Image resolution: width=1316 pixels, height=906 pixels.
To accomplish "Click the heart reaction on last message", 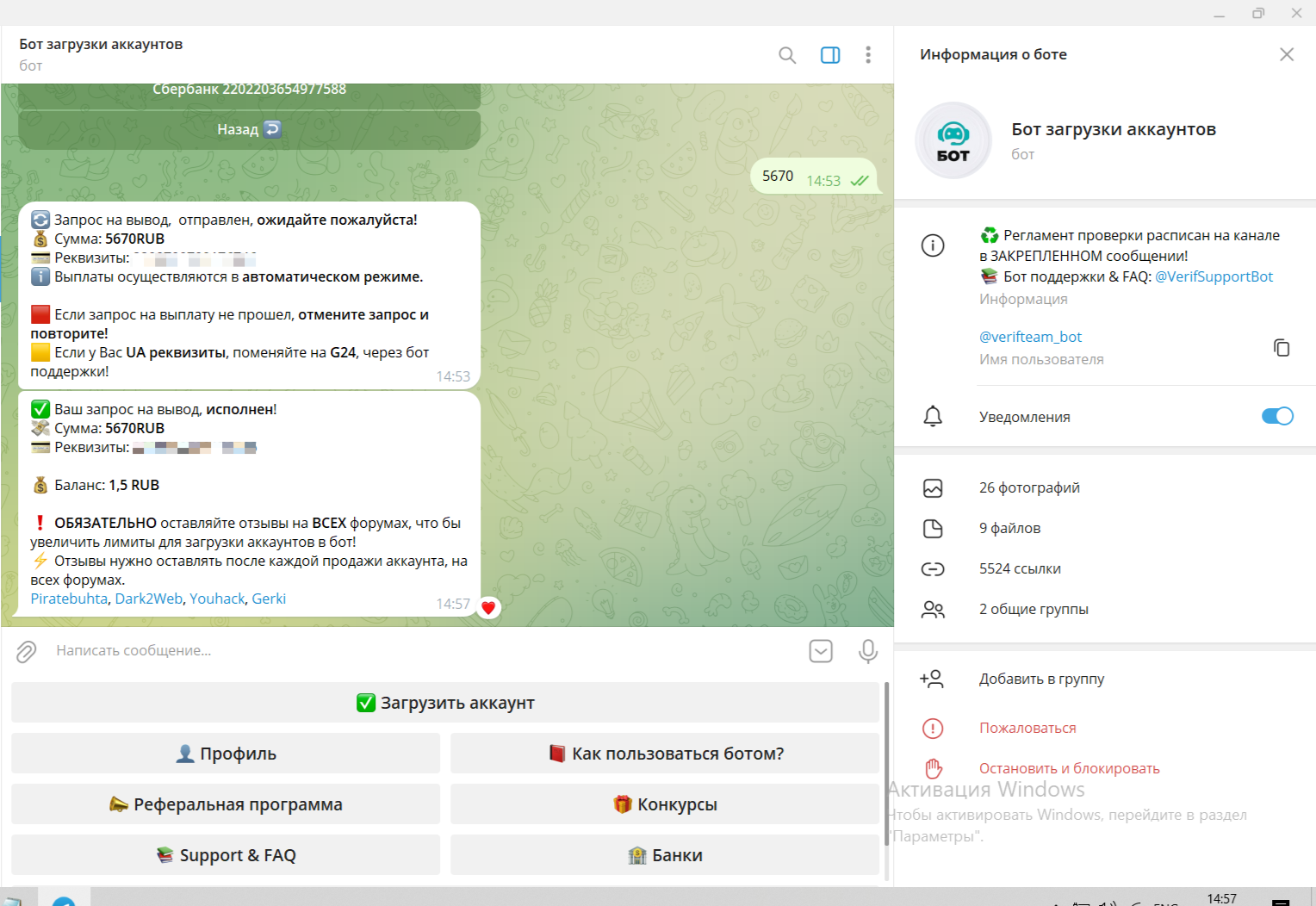I will click(488, 608).
